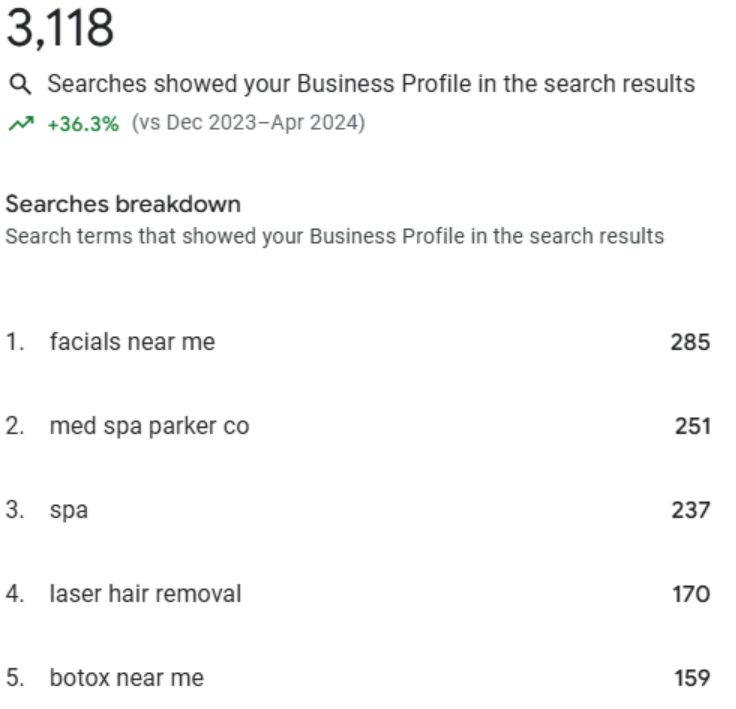Click the 237 count for spa
Screen dimensions: 736x709
pos(690,510)
